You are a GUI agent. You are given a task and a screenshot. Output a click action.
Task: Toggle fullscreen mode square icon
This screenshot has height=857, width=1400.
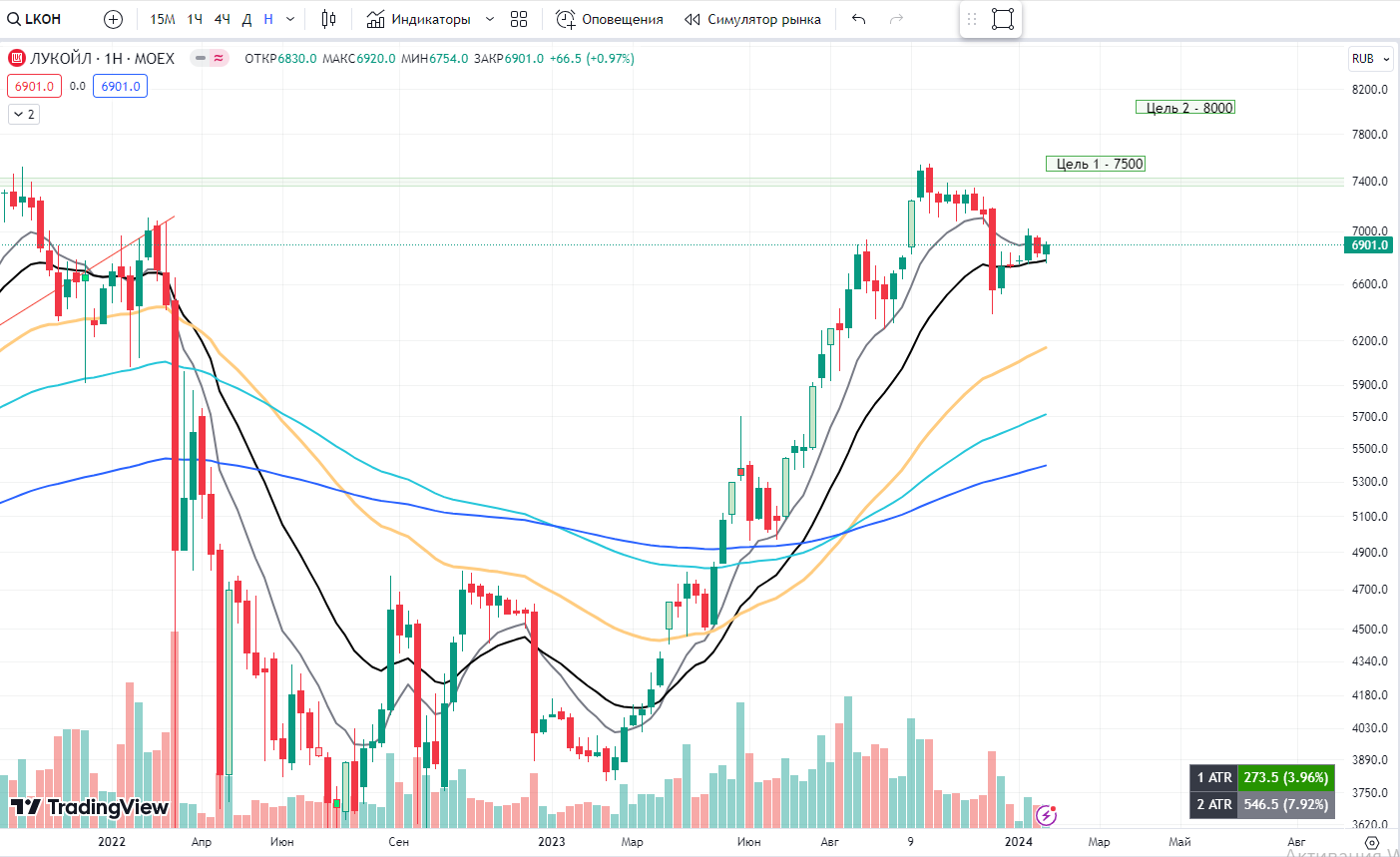1003,19
